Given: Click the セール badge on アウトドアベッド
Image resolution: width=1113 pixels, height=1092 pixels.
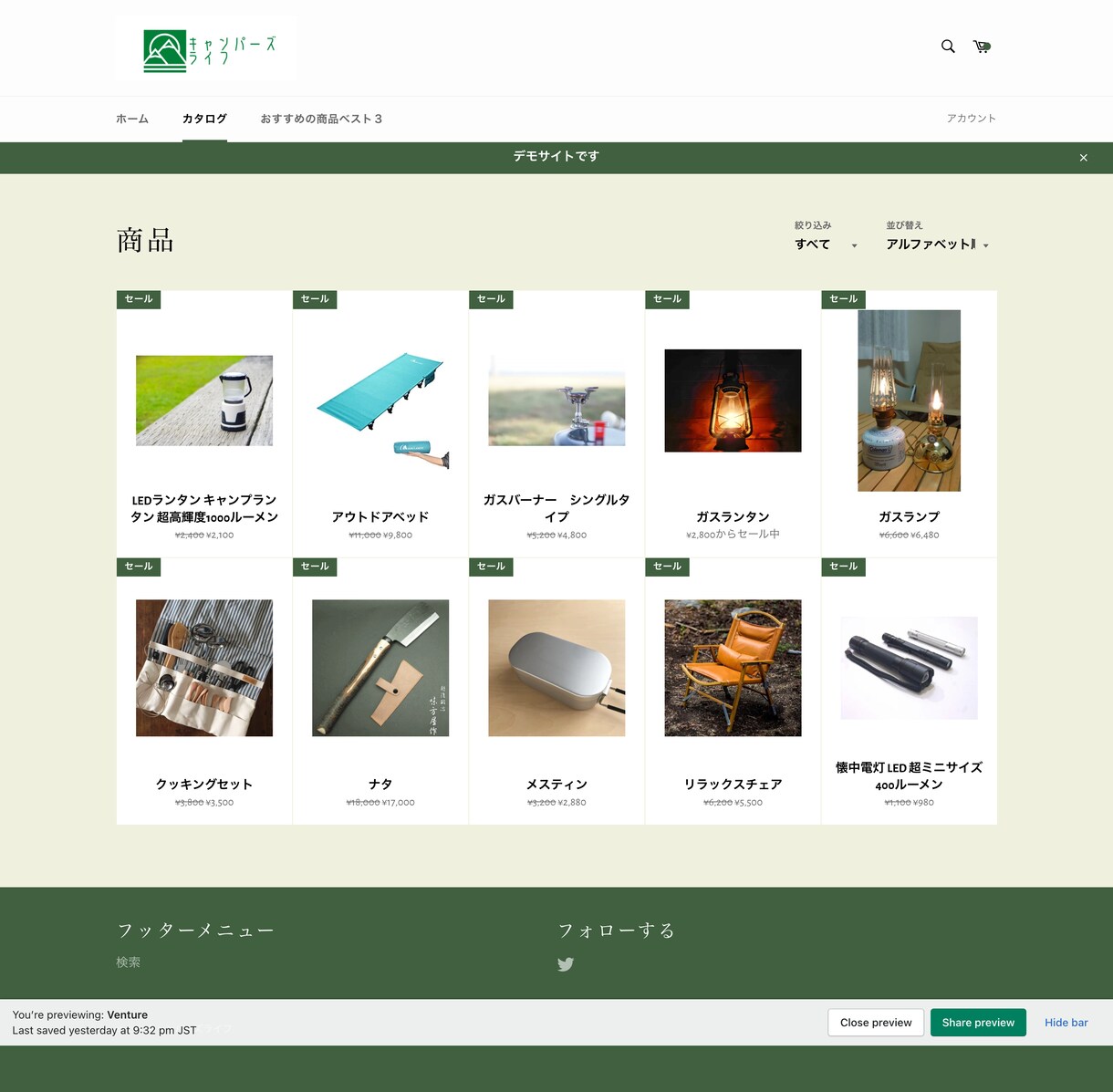Looking at the screenshot, I should click(315, 299).
